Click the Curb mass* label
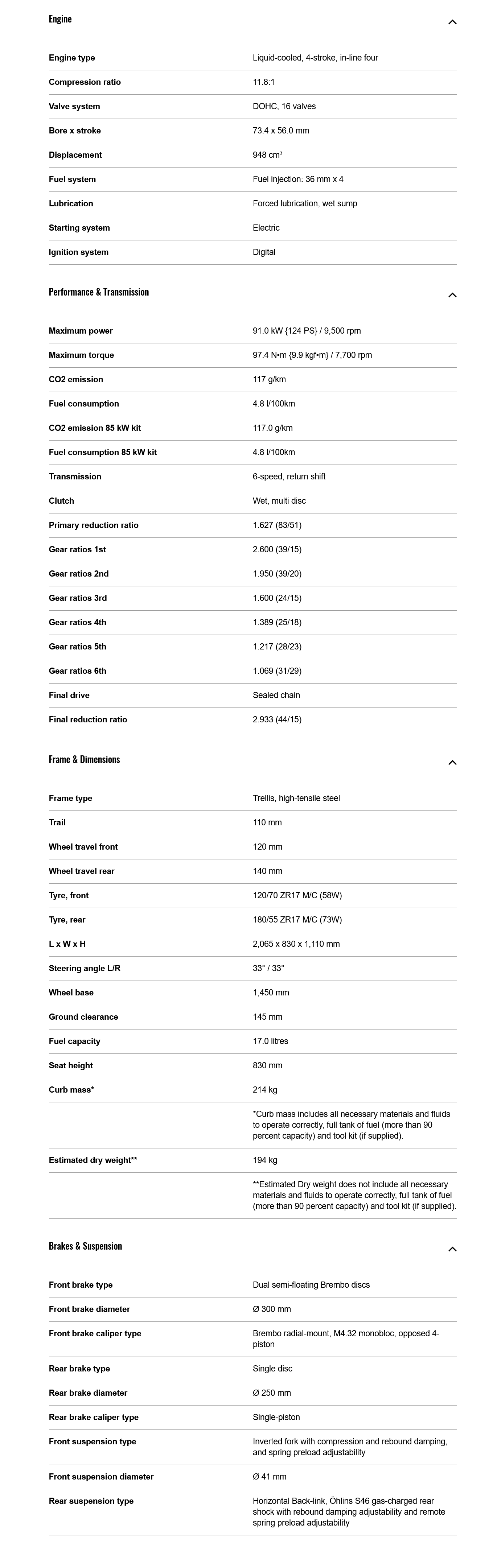Image resolution: width=497 pixels, height=1568 pixels. (x=71, y=1090)
